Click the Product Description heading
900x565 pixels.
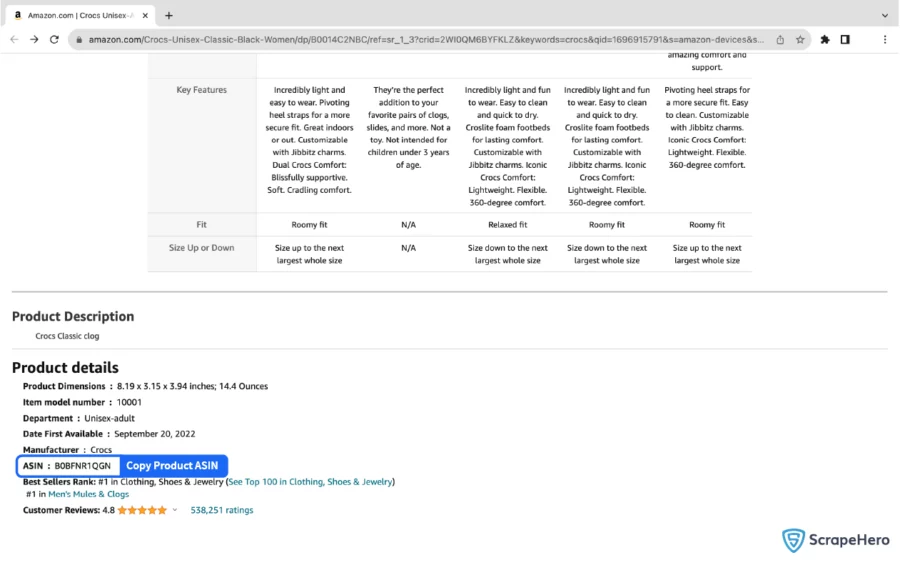[x=73, y=316]
